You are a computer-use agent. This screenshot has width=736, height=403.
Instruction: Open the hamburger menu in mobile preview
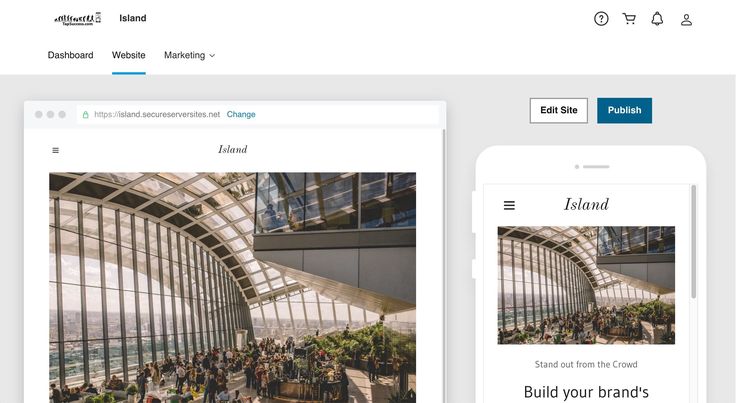pyautogui.click(x=509, y=205)
